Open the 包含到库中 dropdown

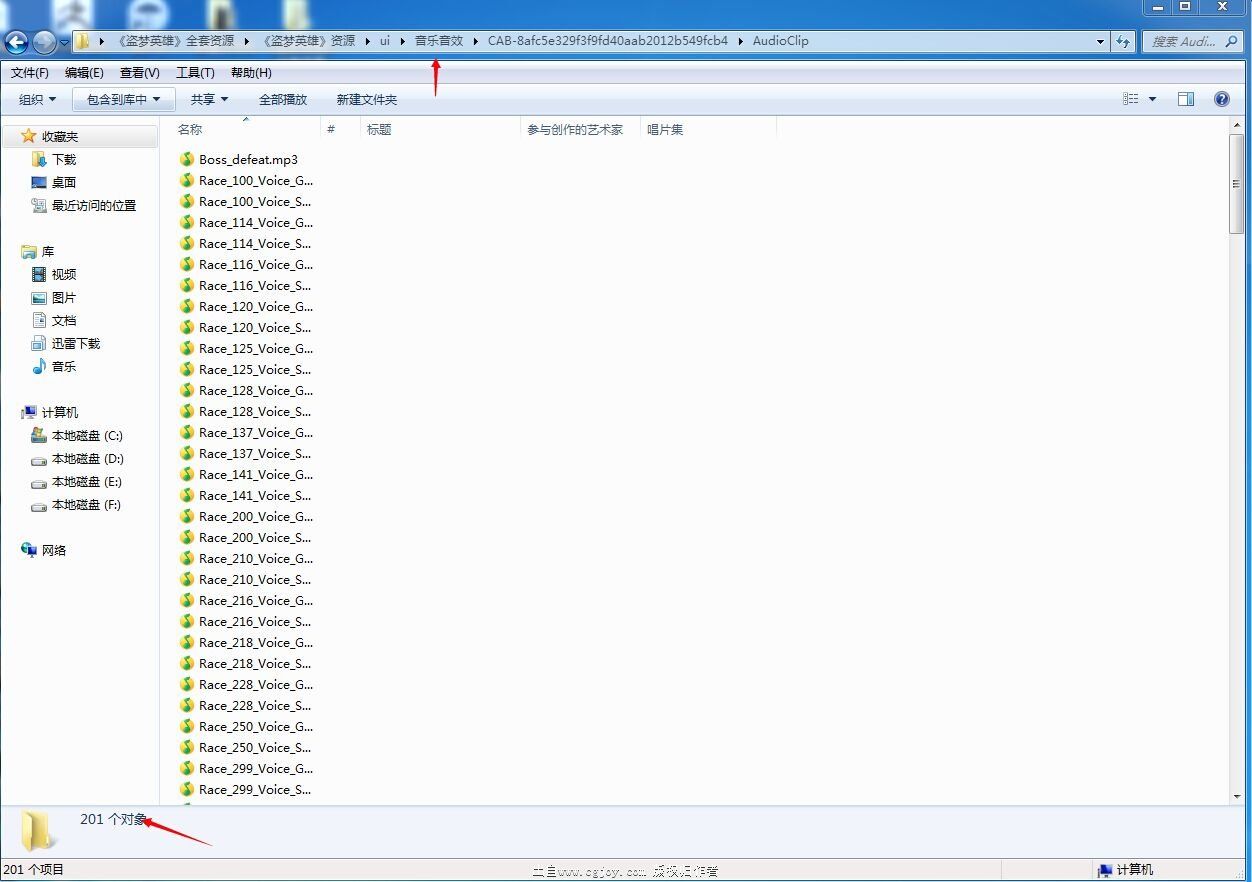point(124,99)
